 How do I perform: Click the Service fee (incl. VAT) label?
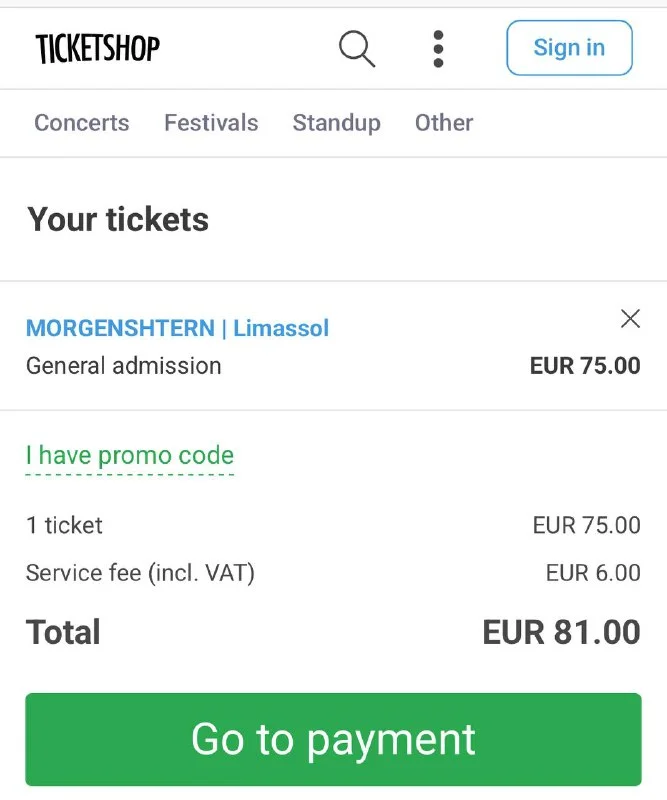point(140,573)
